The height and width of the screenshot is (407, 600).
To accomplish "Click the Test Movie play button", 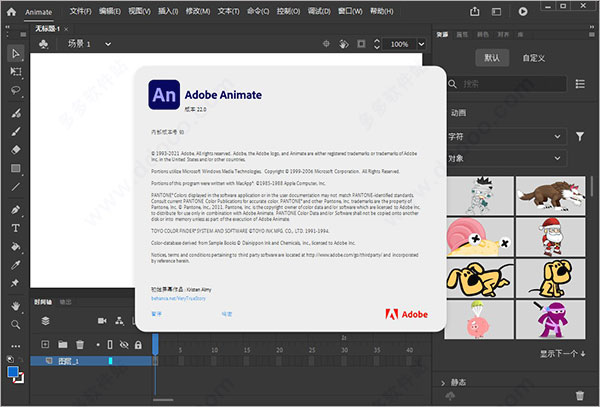I will [x=523, y=11].
